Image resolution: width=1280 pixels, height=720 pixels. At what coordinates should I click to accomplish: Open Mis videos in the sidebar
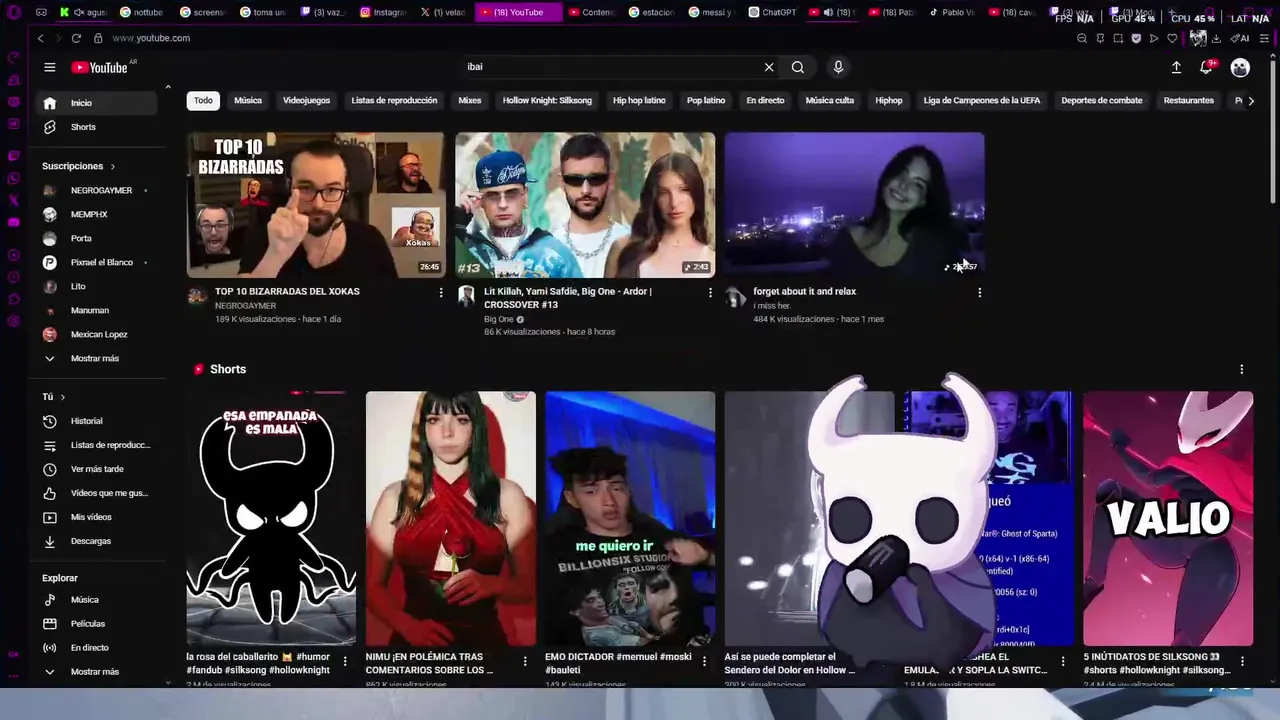[98, 517]
